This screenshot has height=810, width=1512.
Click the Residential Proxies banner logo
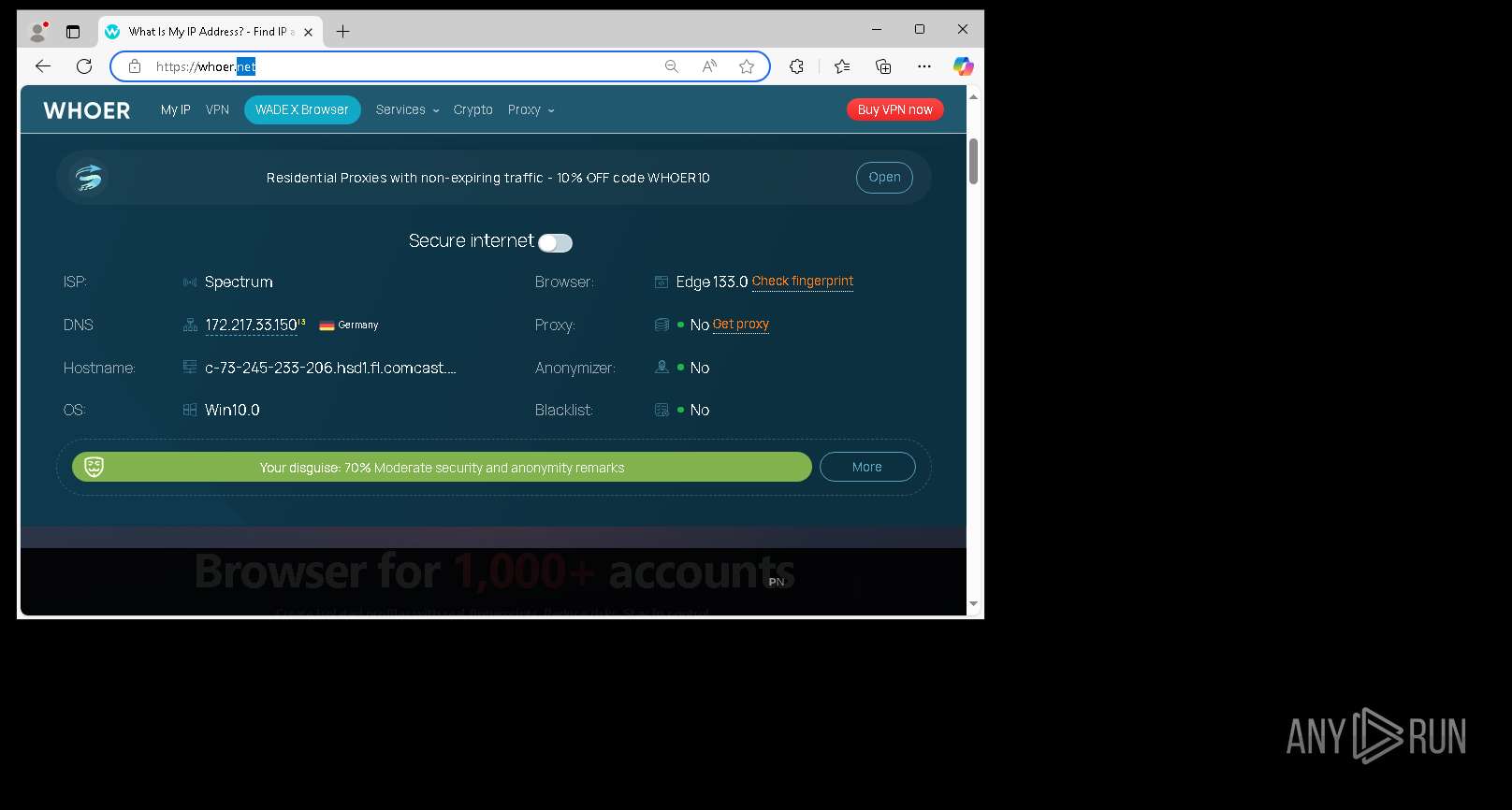89,177
